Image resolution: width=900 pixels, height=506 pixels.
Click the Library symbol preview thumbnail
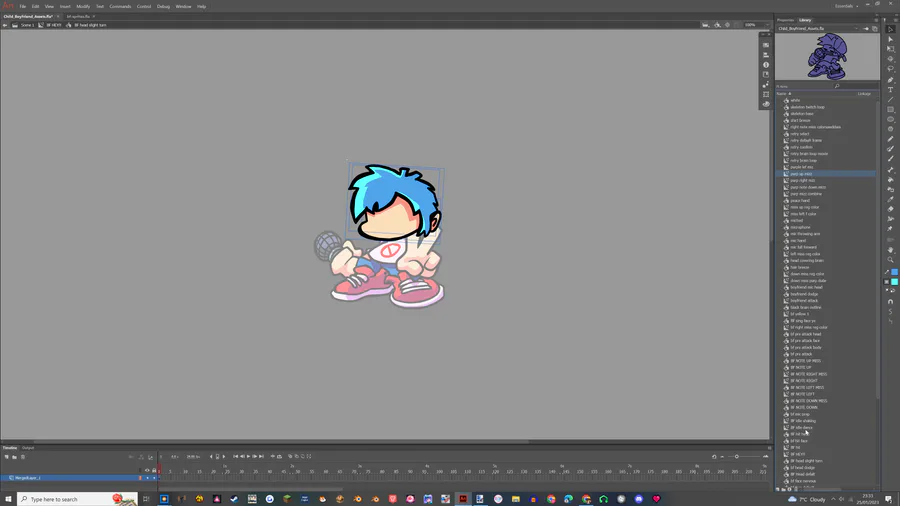[827, 56]
